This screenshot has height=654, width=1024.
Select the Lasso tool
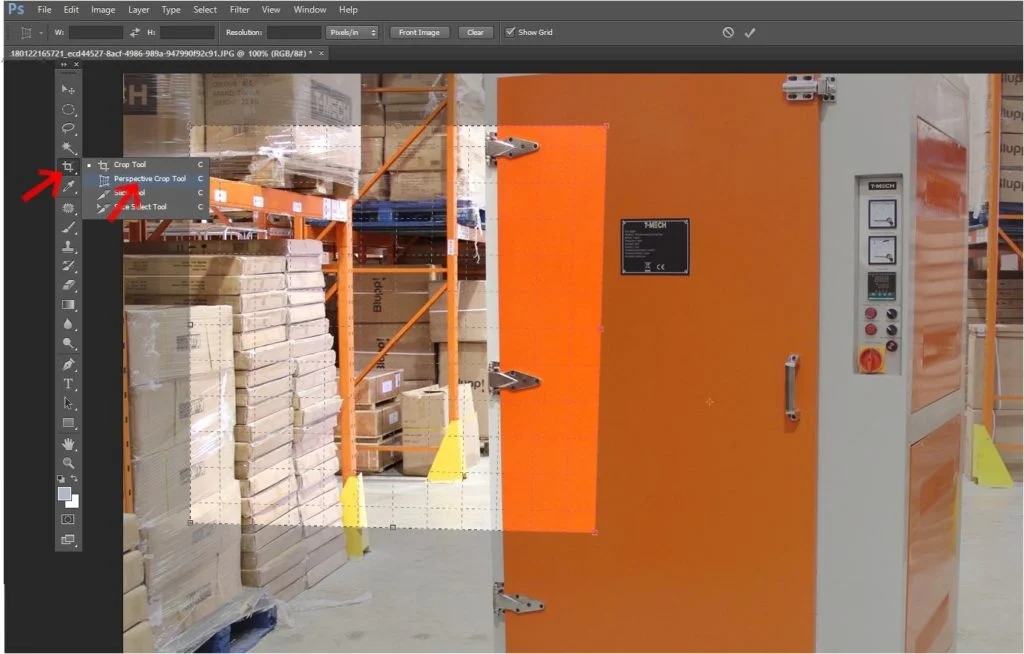pos(68,128)
